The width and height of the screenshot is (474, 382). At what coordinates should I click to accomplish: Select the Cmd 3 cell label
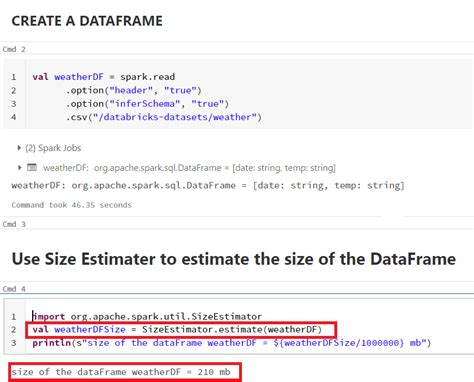tap(14, 224)
